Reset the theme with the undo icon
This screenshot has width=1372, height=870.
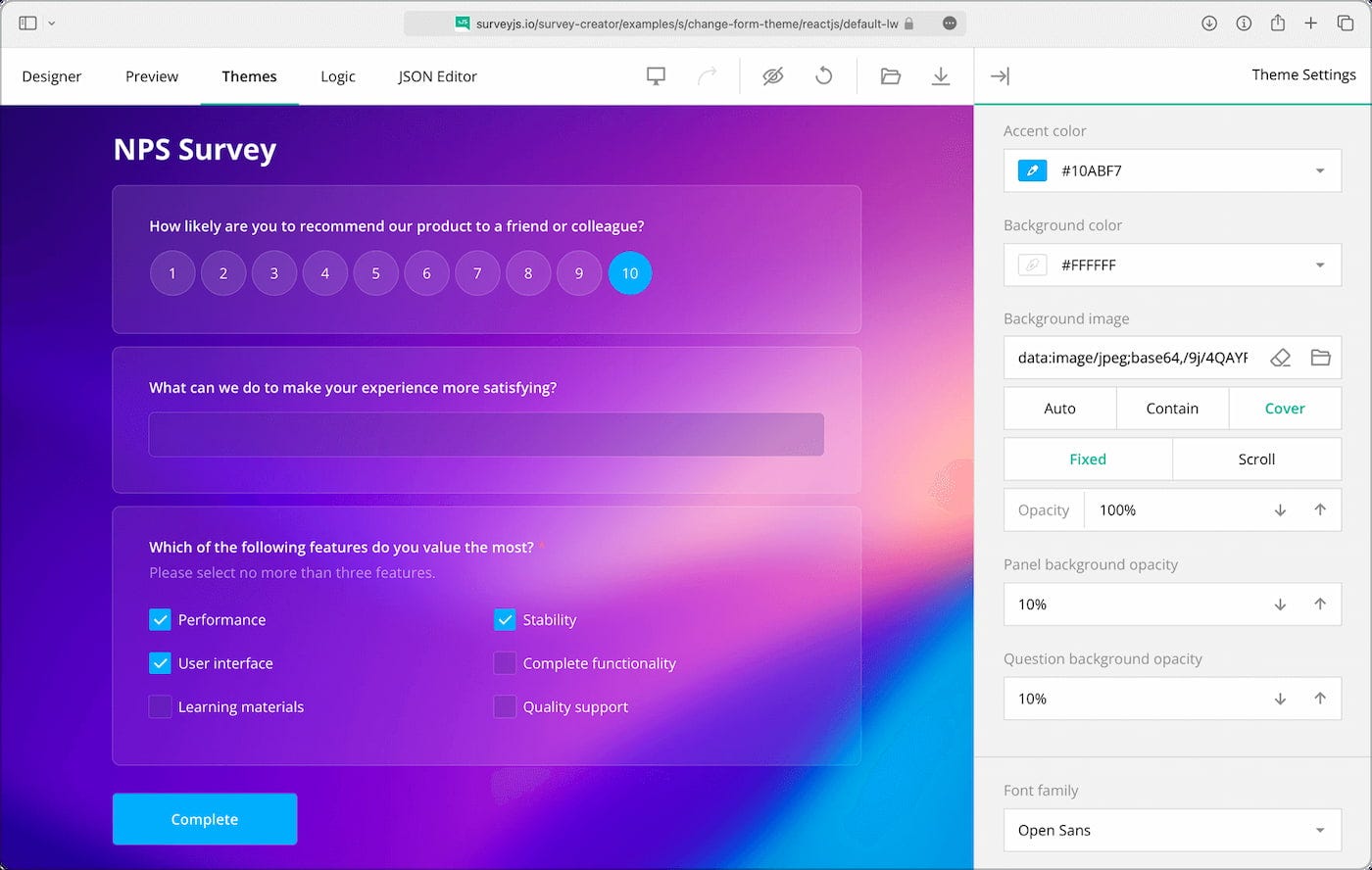pos(824,75)
